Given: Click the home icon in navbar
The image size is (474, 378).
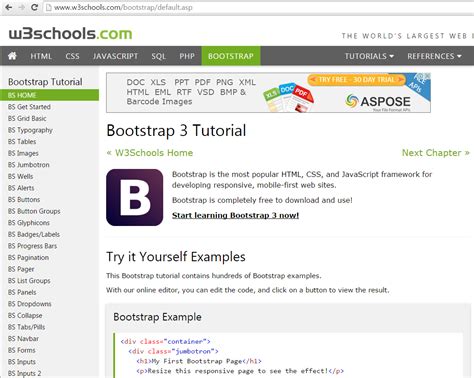Looking at the screenshot, I should 12,56.
